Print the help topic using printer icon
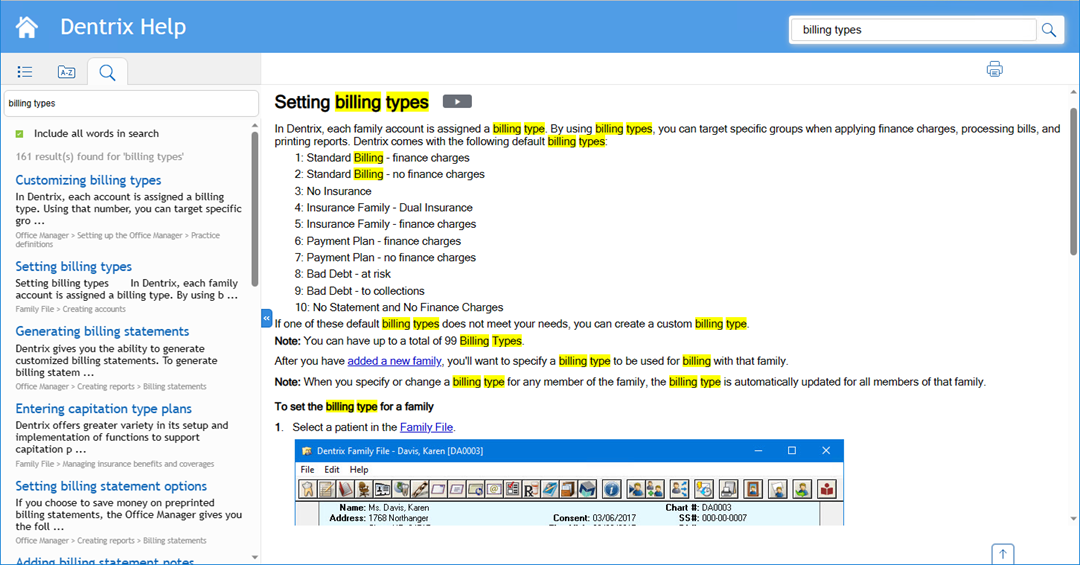This screenshot has width=1080, height=565. [994, 69]
